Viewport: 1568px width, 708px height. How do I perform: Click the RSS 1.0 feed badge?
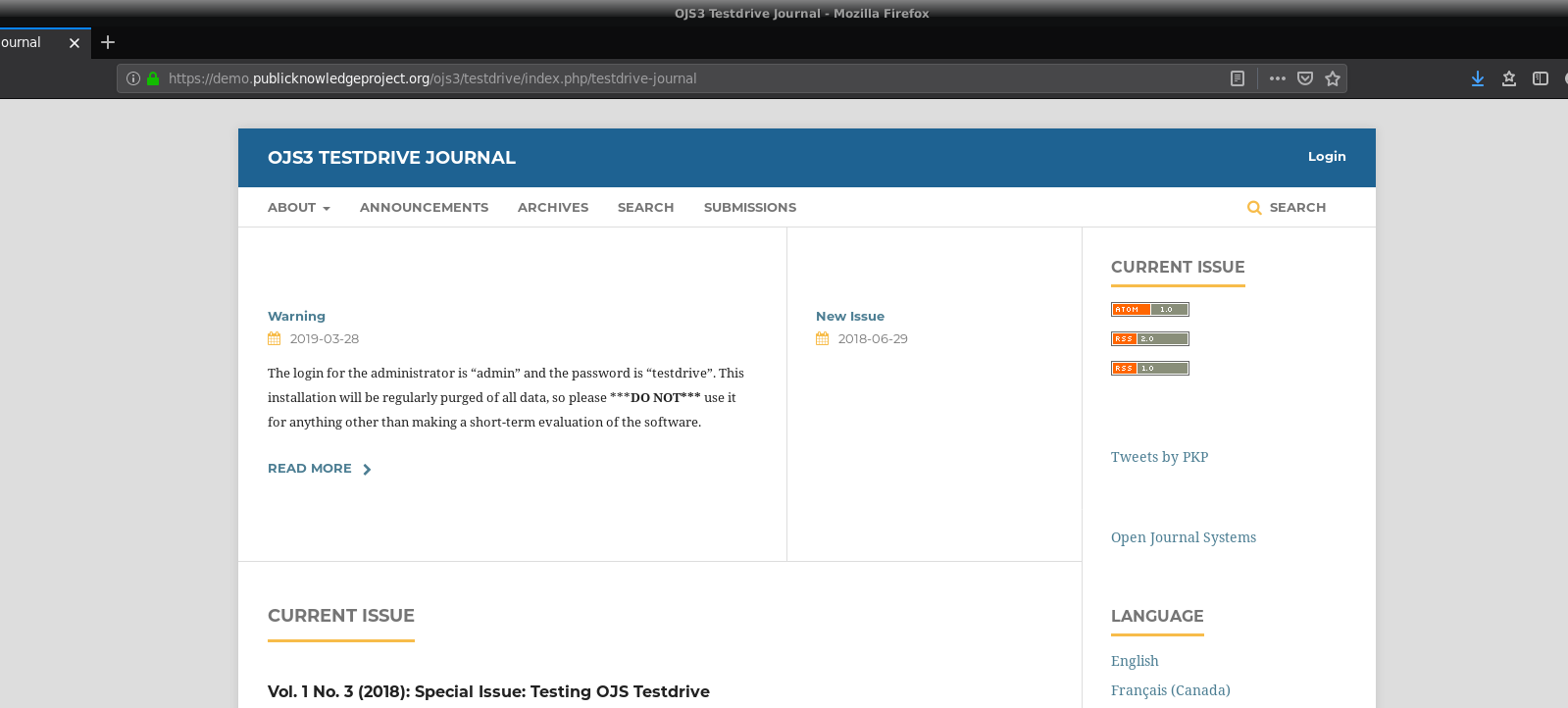tap(1149, 369)
